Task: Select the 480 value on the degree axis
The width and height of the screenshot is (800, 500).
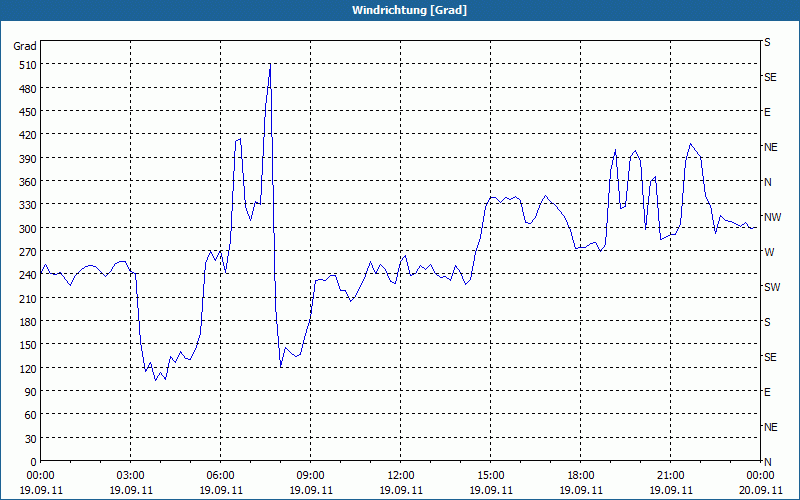Action: (28, 89)
